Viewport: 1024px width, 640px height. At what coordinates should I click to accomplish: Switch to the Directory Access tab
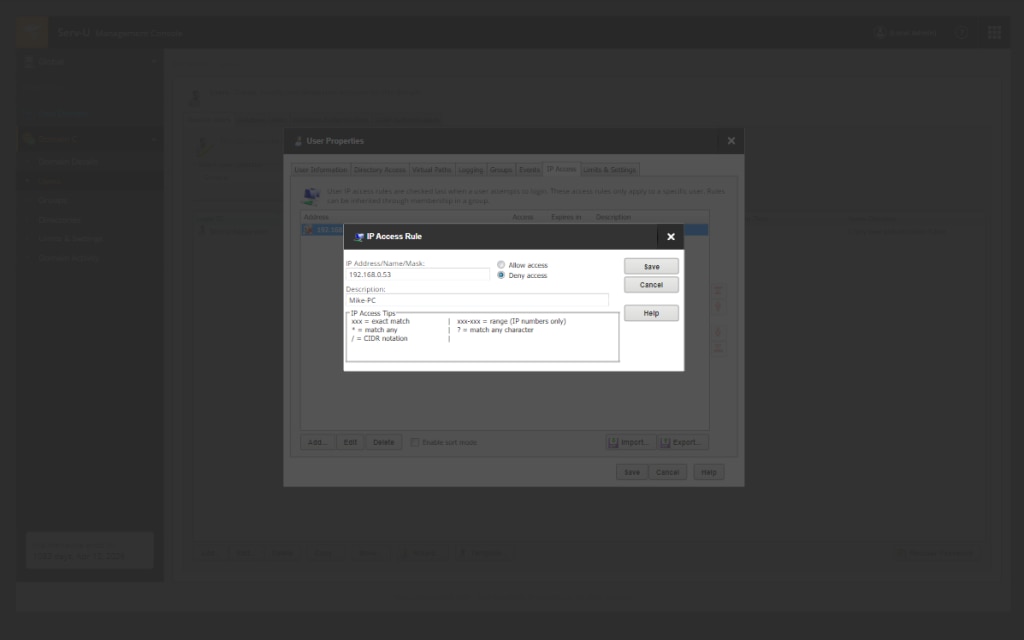(380, 169)
